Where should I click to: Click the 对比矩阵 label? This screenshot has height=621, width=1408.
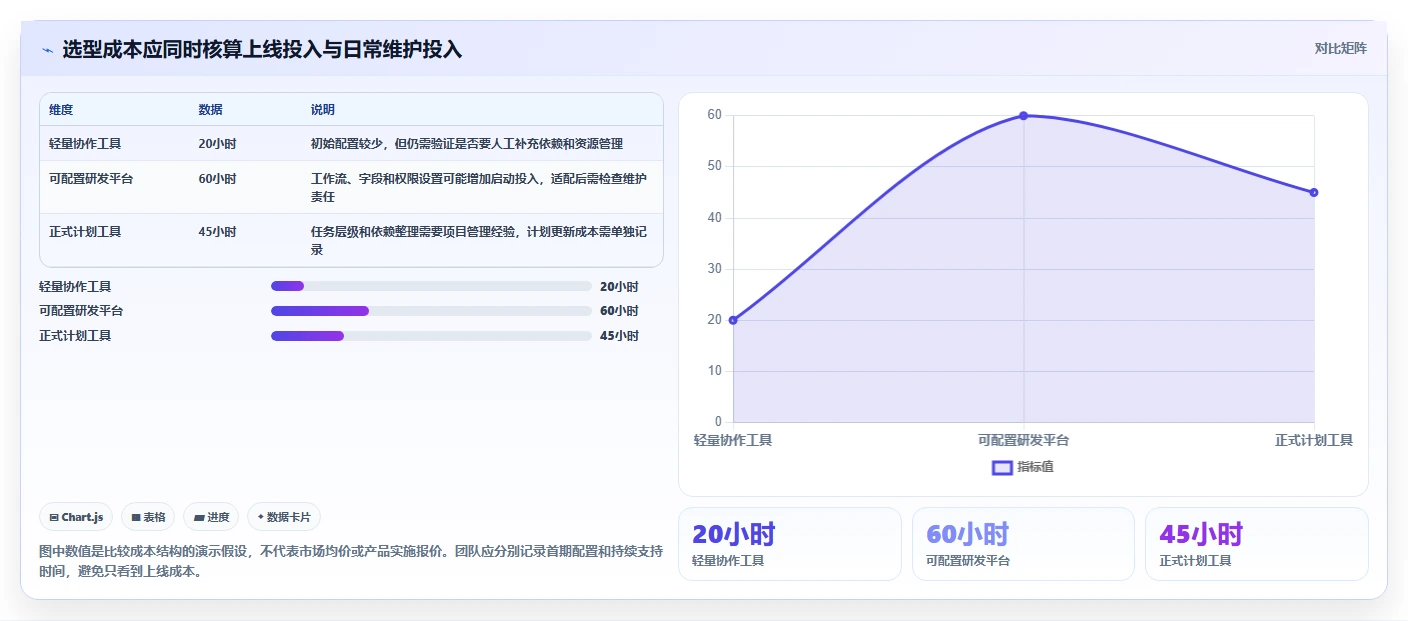[x=1340, y=48]
